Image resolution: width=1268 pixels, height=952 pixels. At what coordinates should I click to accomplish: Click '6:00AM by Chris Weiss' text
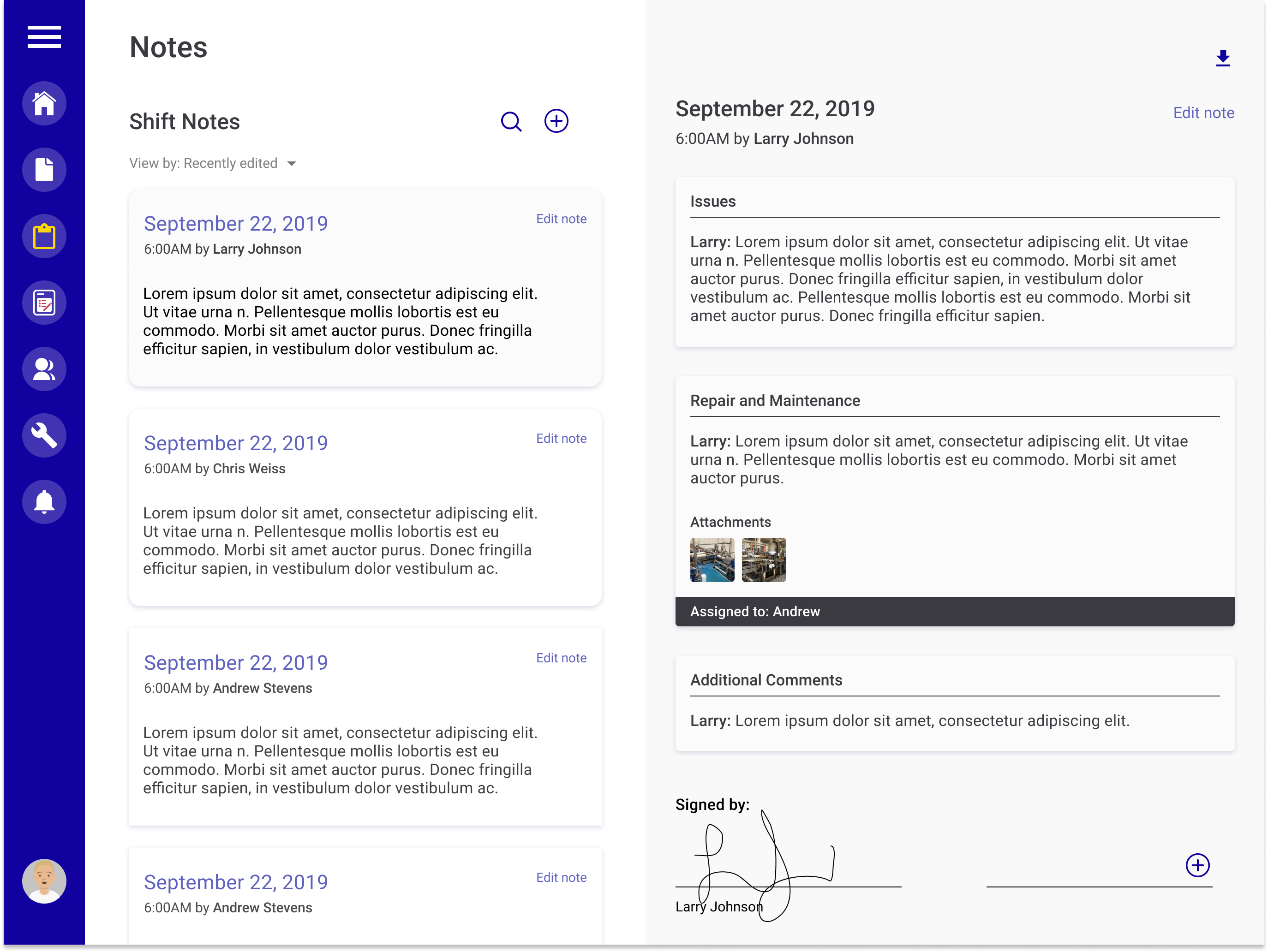215,469
